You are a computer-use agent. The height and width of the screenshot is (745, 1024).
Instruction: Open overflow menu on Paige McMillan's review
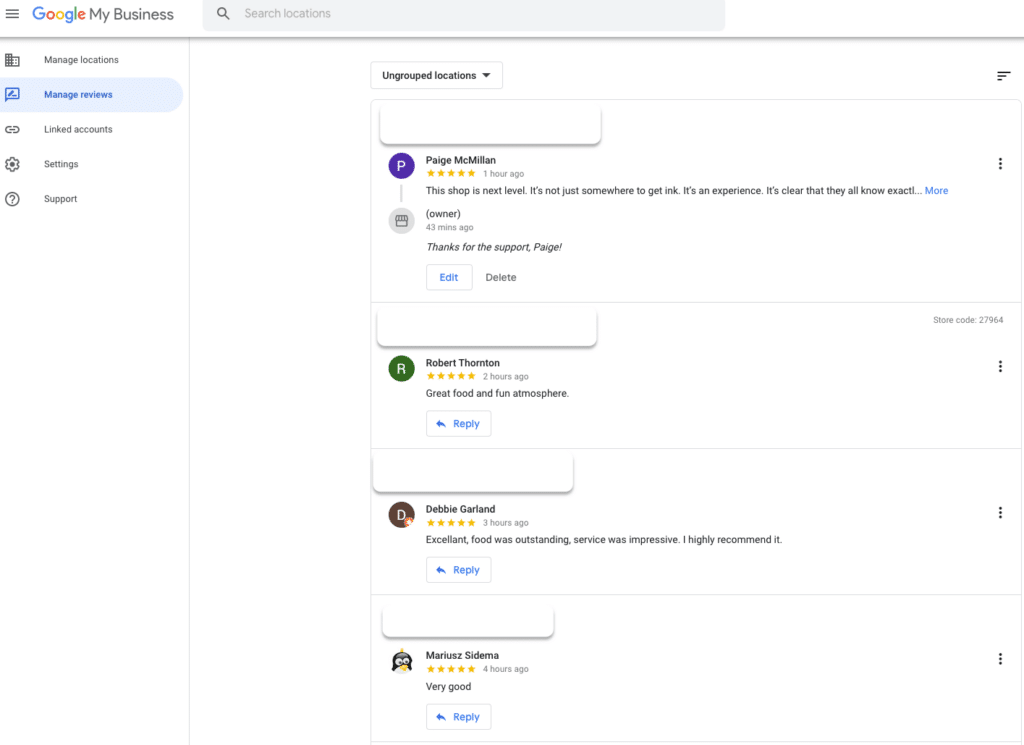coord(1000,163)
